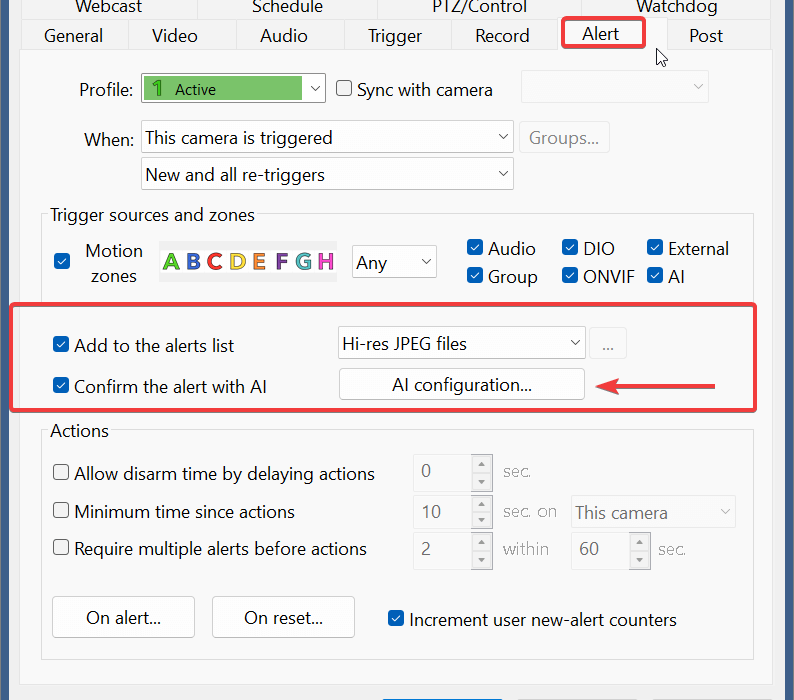Expand the Hi-res JPEG files dropdown
794x700 pixels.
[x=461, y=343]
